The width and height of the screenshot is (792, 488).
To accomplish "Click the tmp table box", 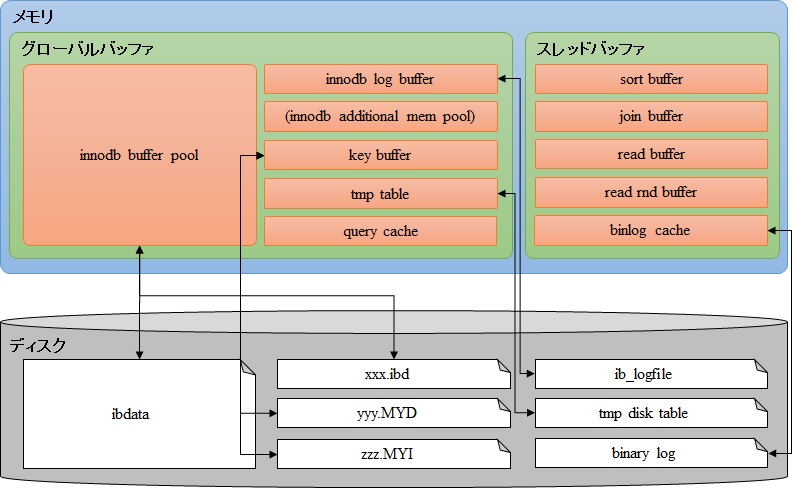I will (380, 194).
